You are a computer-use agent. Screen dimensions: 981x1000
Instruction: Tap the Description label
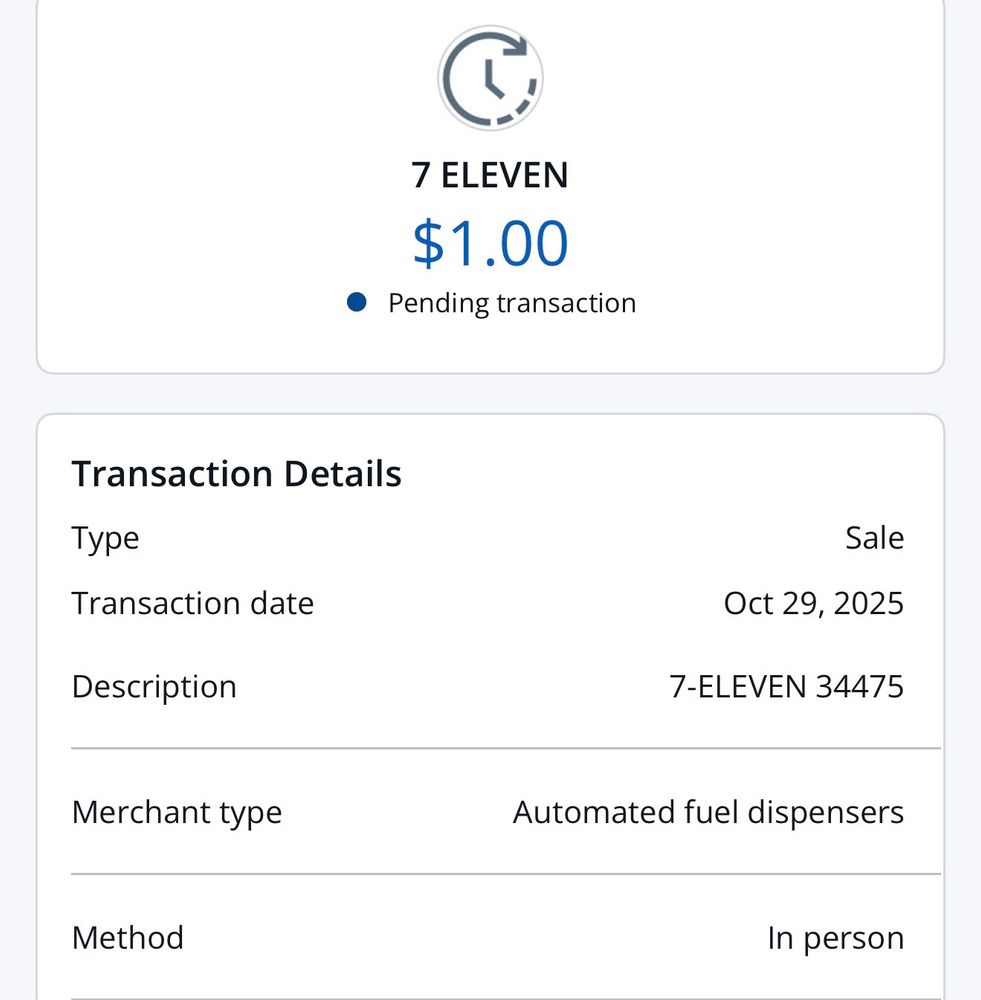(154, 686)
